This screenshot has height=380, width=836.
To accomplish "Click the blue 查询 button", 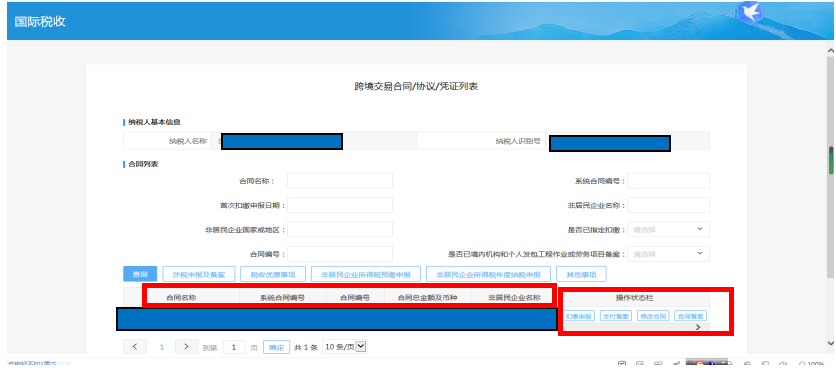I will pos(140,274).
